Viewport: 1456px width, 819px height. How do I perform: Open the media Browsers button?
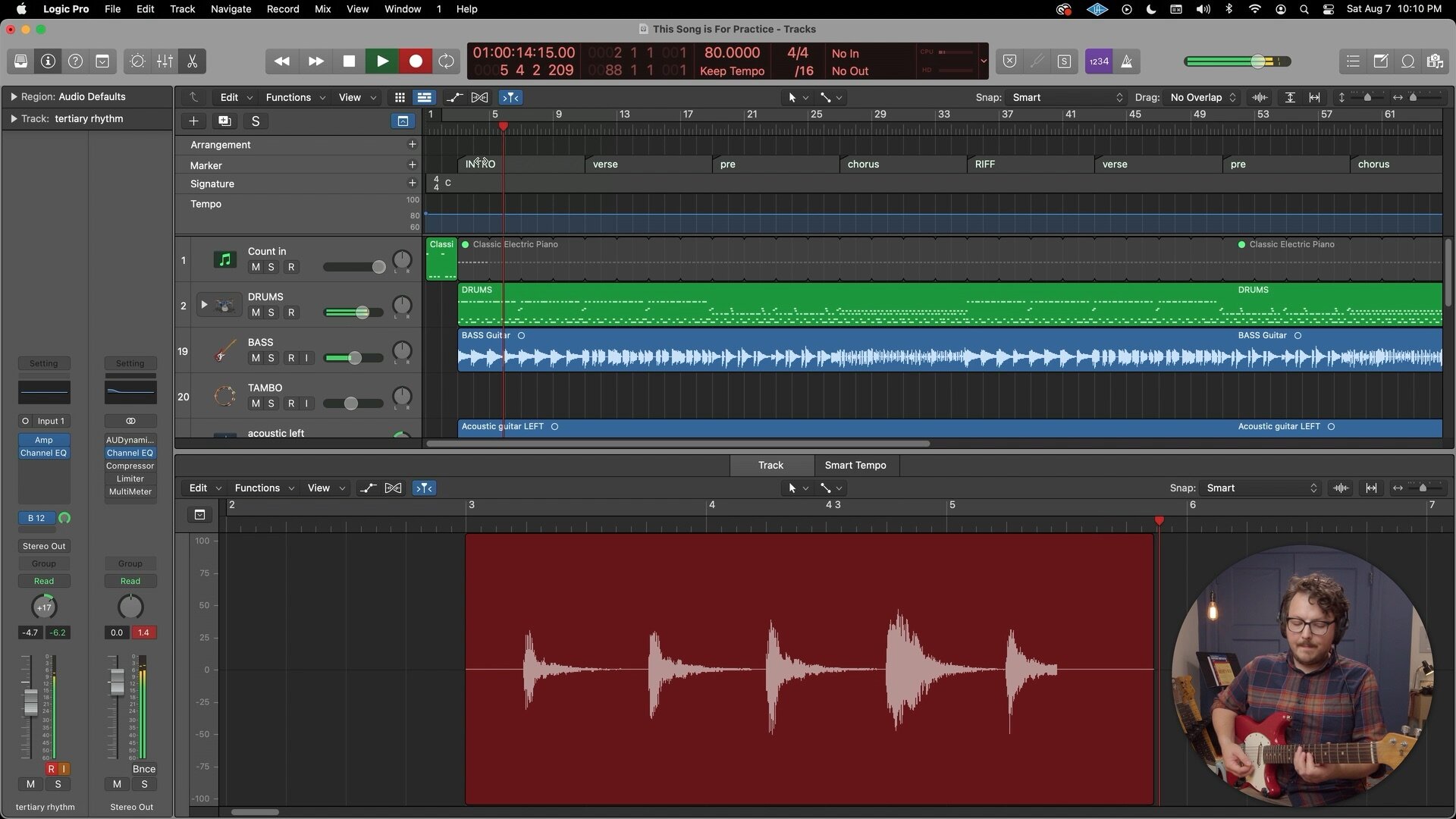[1435, 61]
